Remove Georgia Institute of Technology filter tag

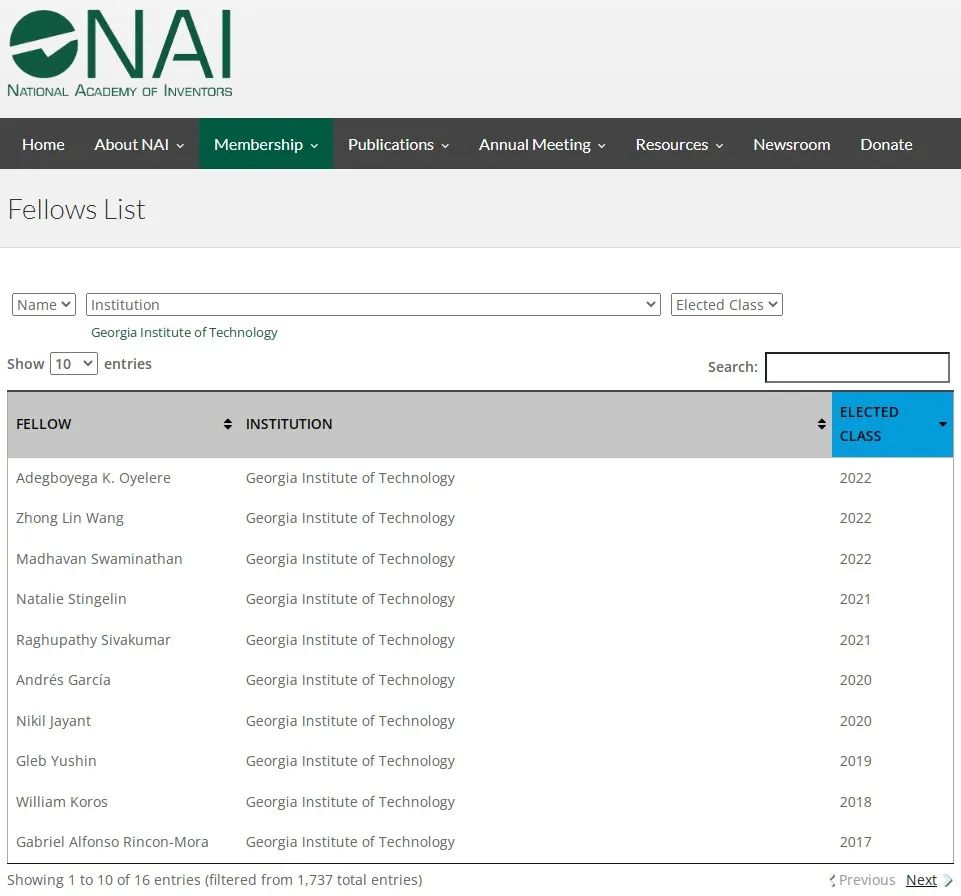[184, 332]
